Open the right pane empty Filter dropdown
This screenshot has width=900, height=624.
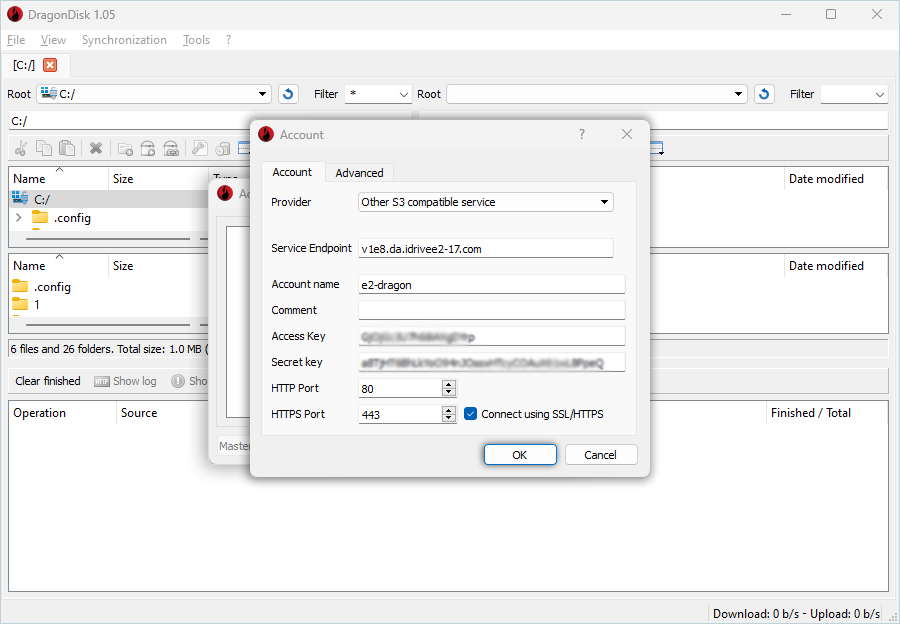coord(854,94)
